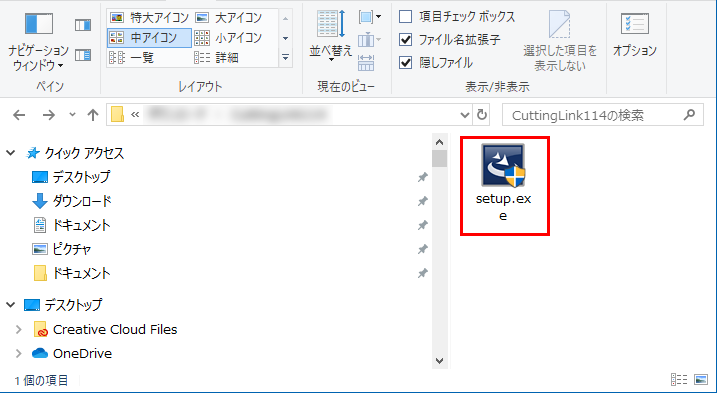Expand Creative Cloud Files node
The image size is (717, 393).
19,329
